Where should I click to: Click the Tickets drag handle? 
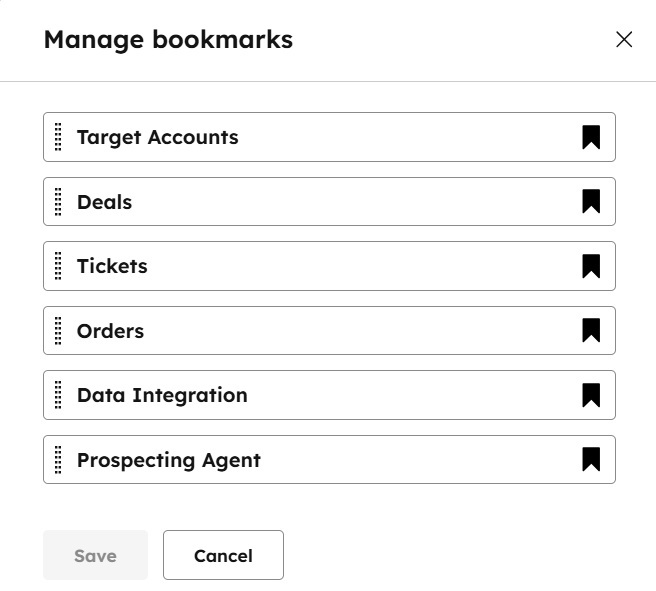tap(58, 266)
